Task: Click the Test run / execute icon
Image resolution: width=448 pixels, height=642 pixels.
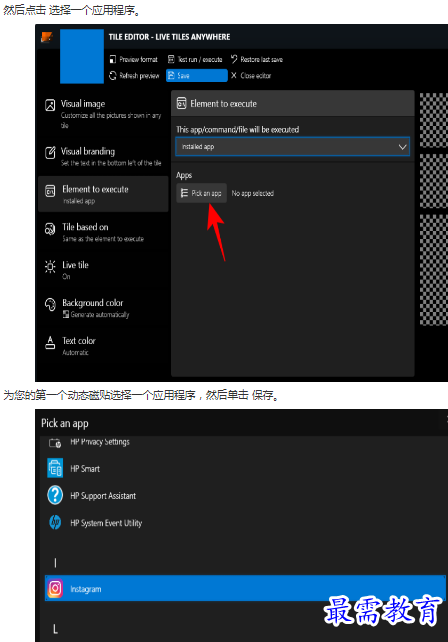Action: (x=171, y=59)
